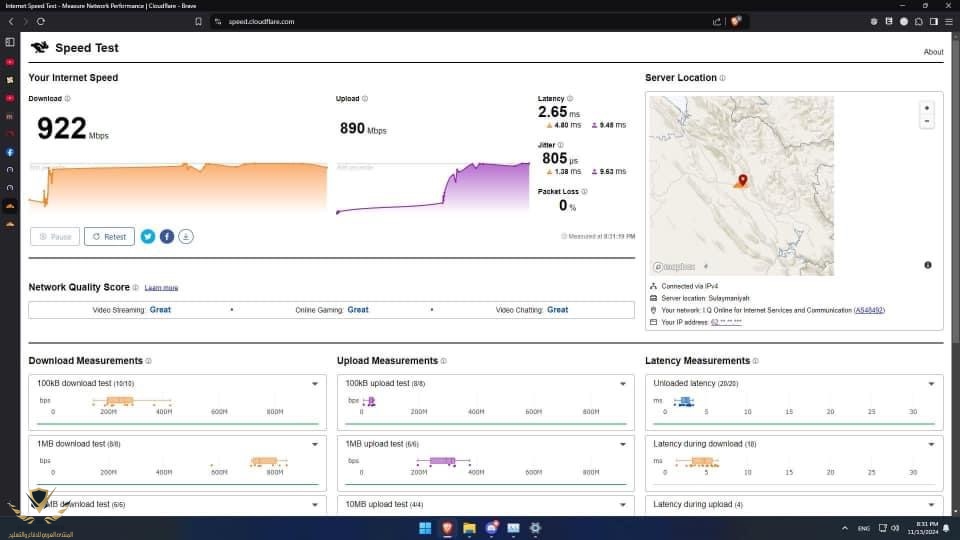The height and width of the screenshot is (540, 960).
Task: Expand Latency during download panel
Action: (x=931, y=444)
